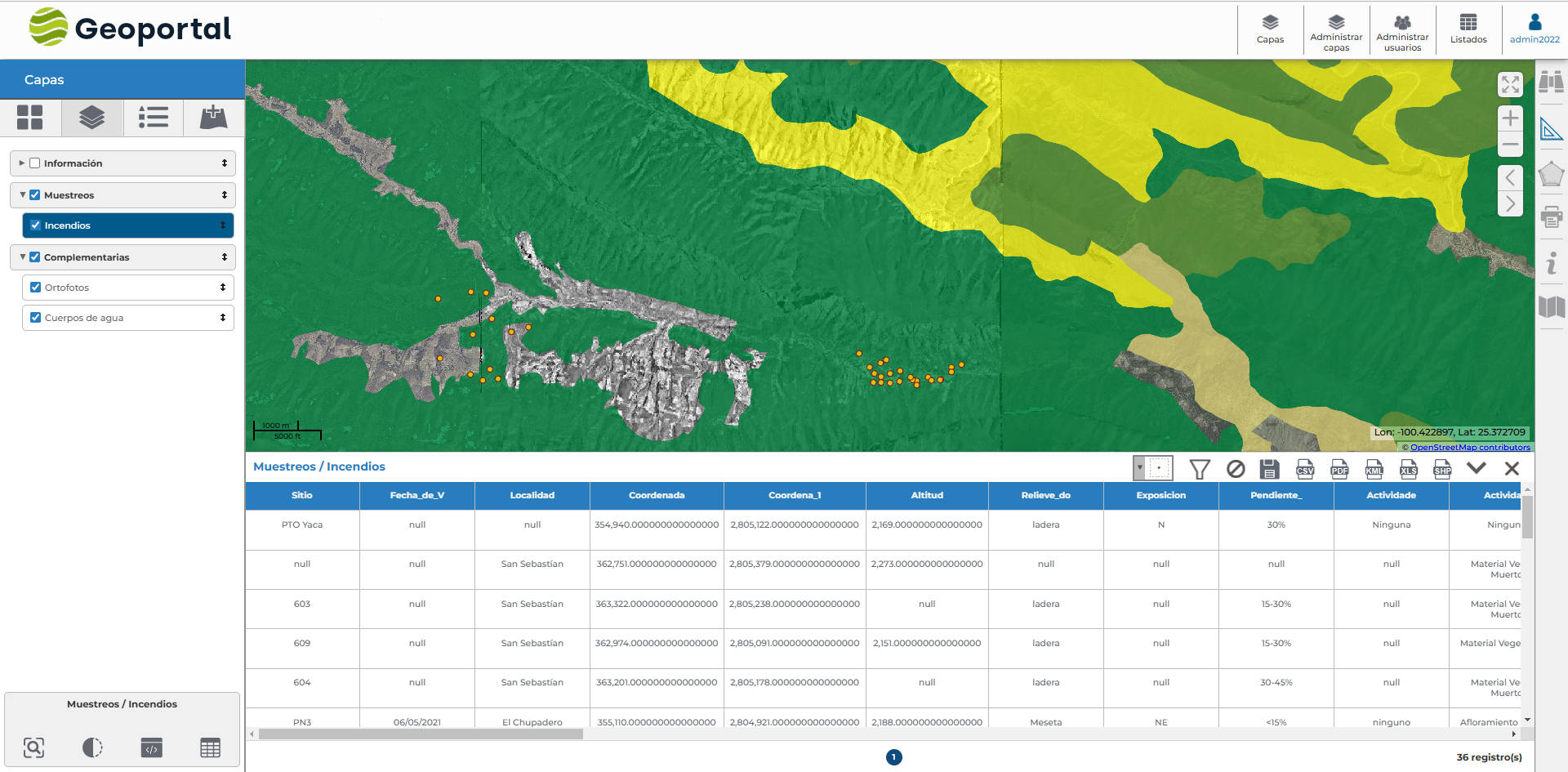The width and height of the screenshot is (1568, 772).
Task: Enable the Información layer group checkbox
Action: (x=35, y=163)
